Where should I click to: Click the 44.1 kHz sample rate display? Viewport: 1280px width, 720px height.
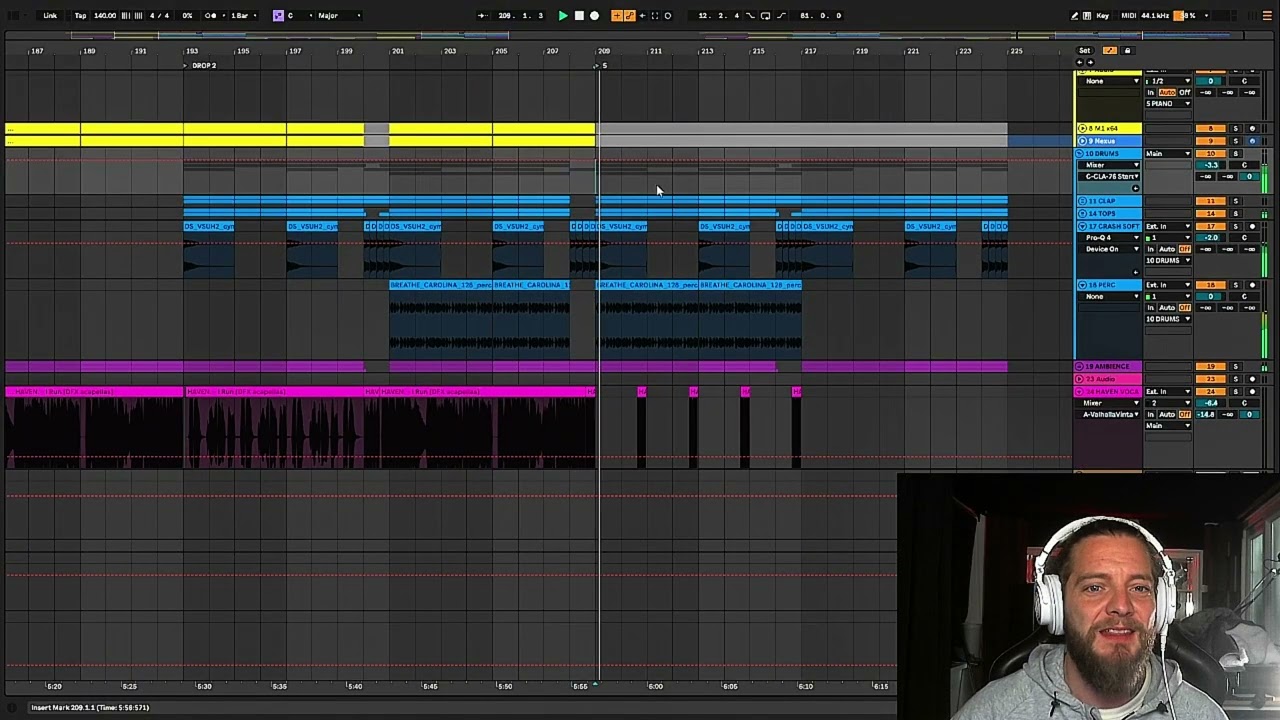click(x=1155, y=15)
